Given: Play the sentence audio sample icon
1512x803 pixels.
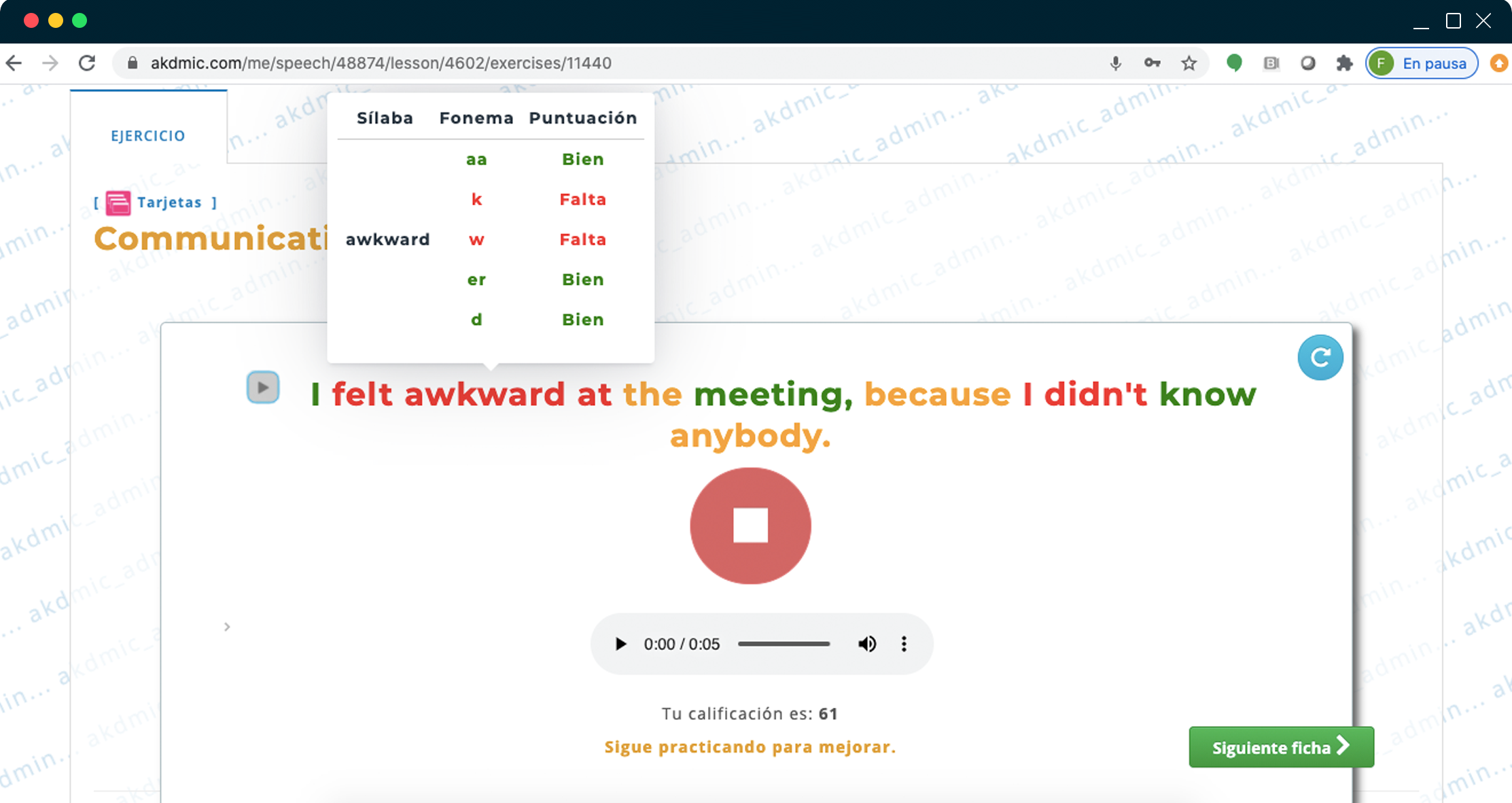Looking at the screenshot, I should click(x=263, y=388).
